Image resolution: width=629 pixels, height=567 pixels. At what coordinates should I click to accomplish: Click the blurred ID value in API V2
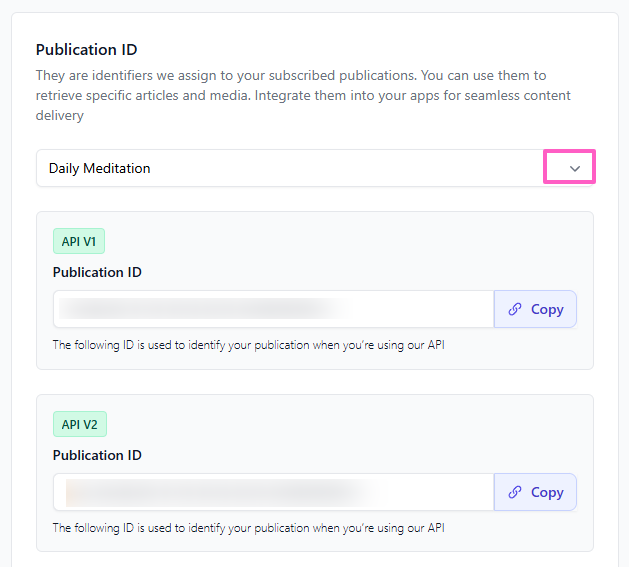click(210, 492)
